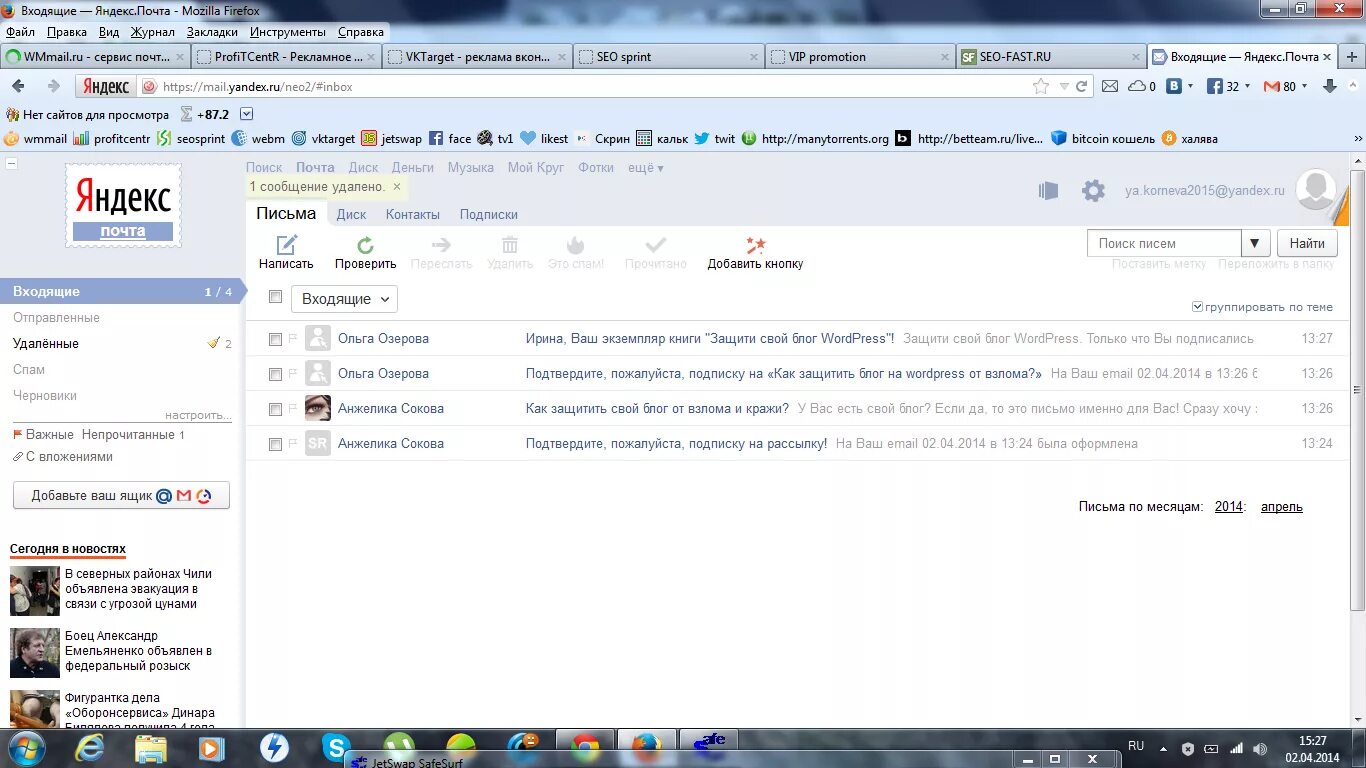Open the VK toolbar button dropdown
The height and width of the screenshot is (768, 1366).
click(x=1188, y=87)
